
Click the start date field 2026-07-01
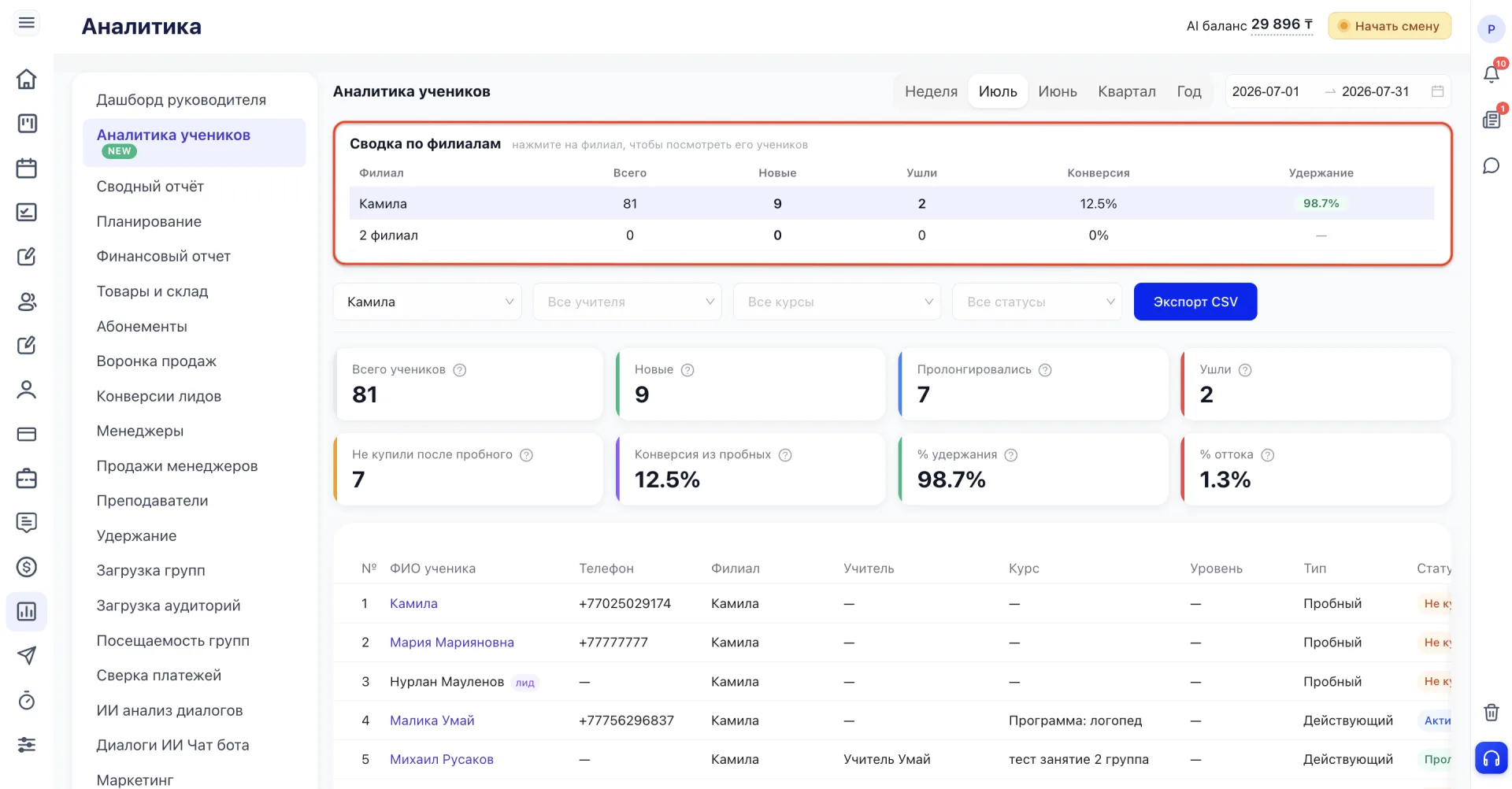[1266, 91]
